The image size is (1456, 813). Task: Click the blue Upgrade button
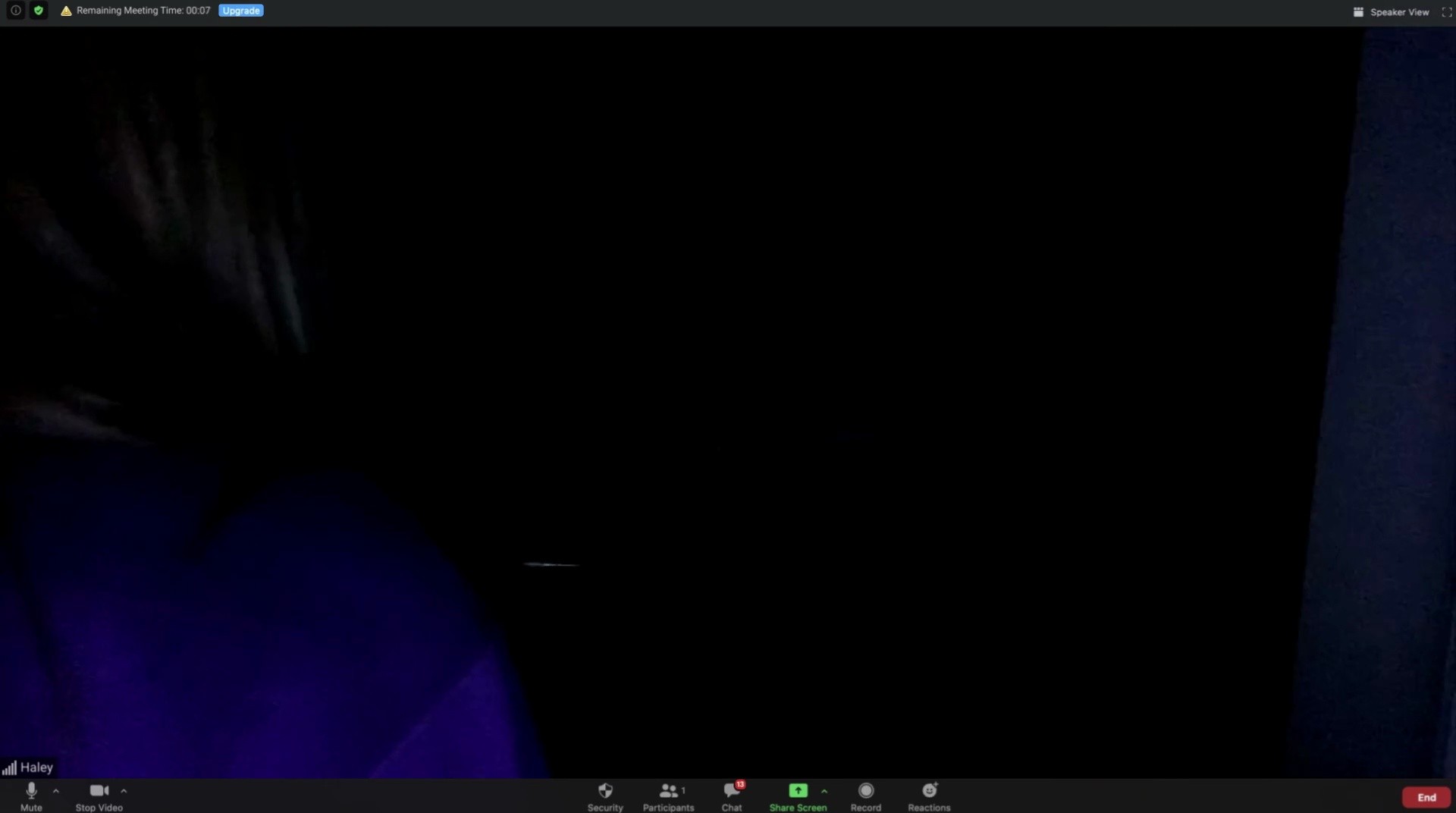[x=241, y=11]
